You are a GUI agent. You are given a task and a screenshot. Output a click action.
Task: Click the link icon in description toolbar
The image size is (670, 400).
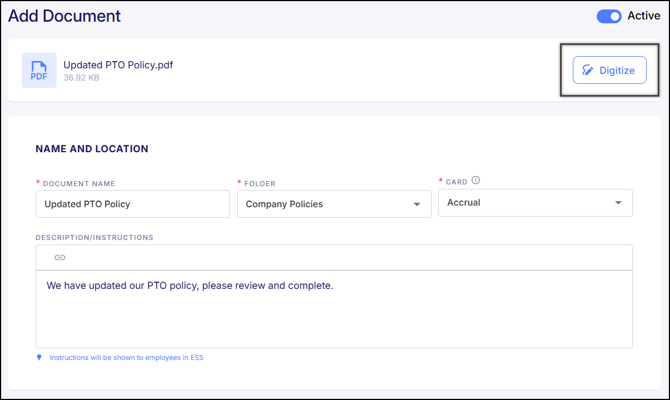click(60, 257)
